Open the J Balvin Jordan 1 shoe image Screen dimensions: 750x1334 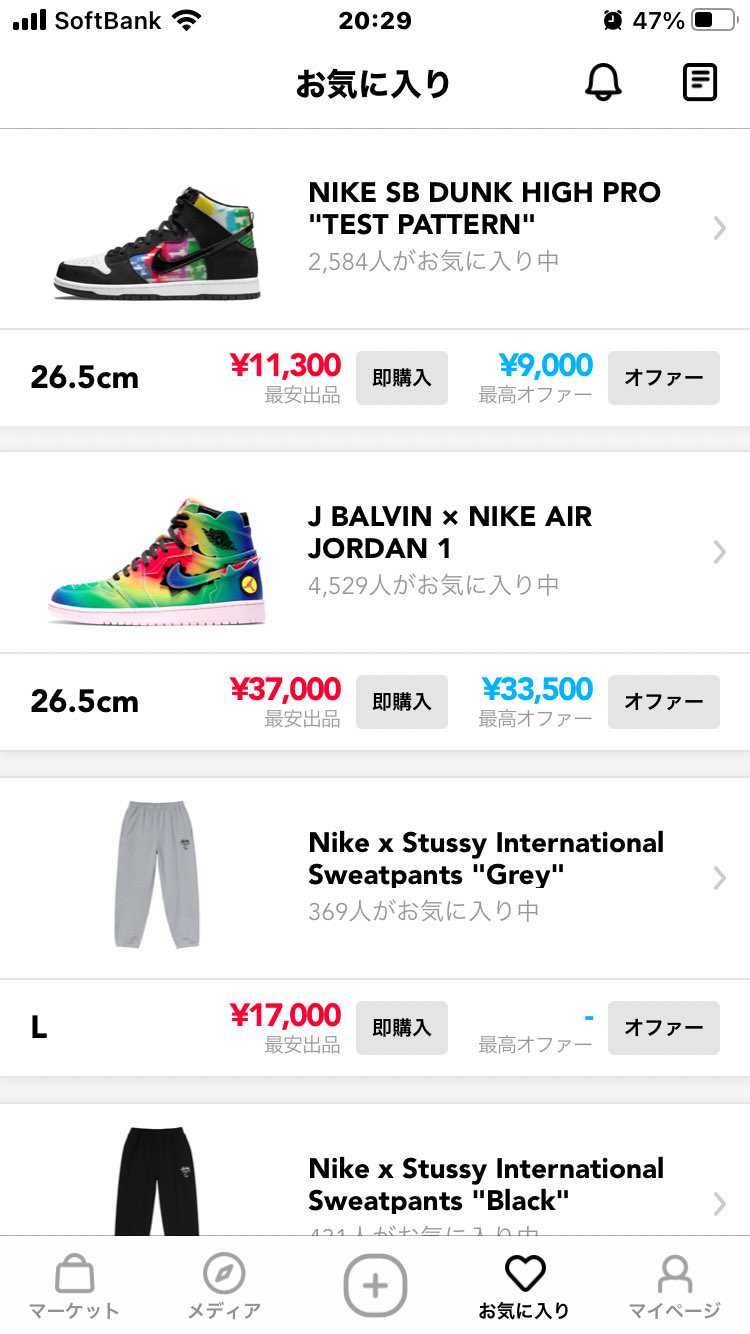tap(157, 562)
